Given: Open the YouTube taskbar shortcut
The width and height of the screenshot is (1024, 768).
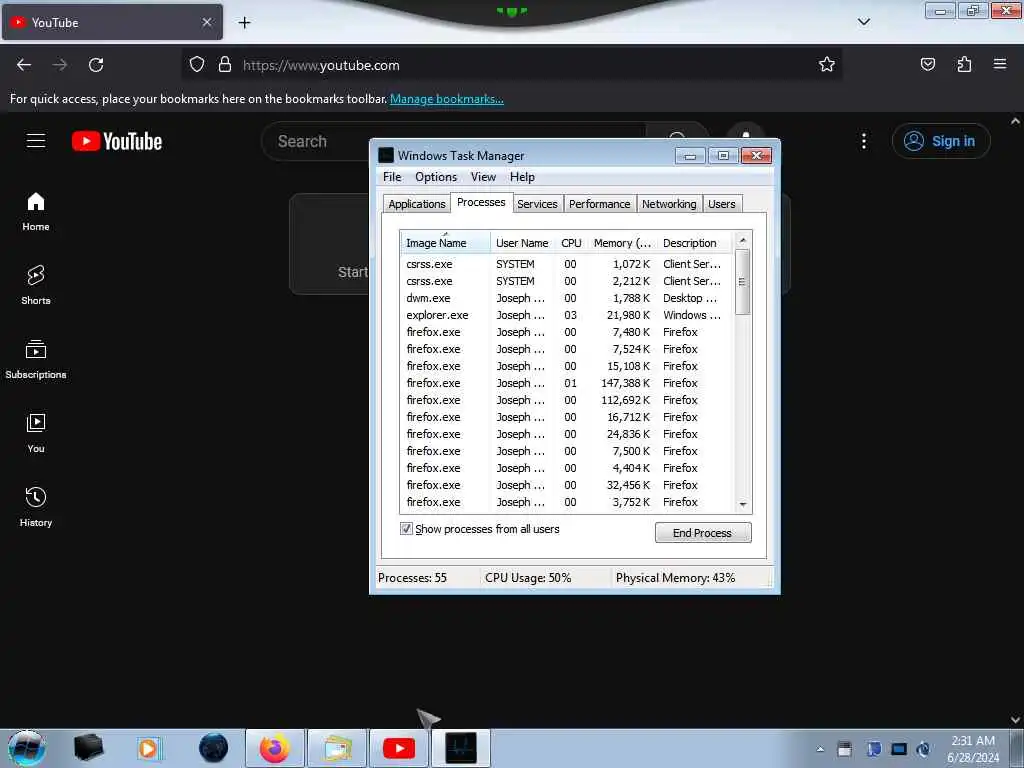Looking at the screenshot, I should tap(398, 748).
